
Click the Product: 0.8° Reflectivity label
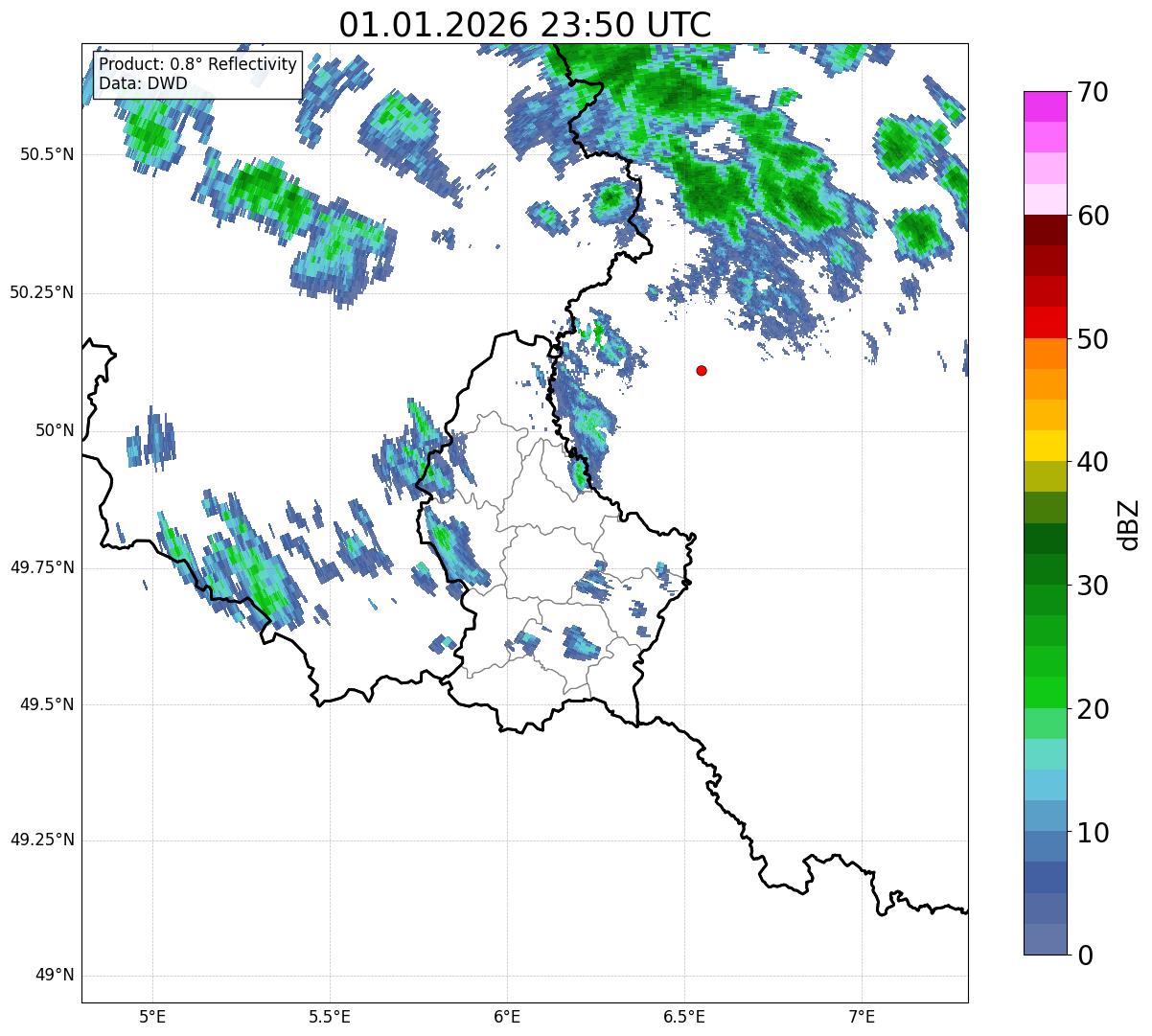pyautogui.click(x=198, y=65)
